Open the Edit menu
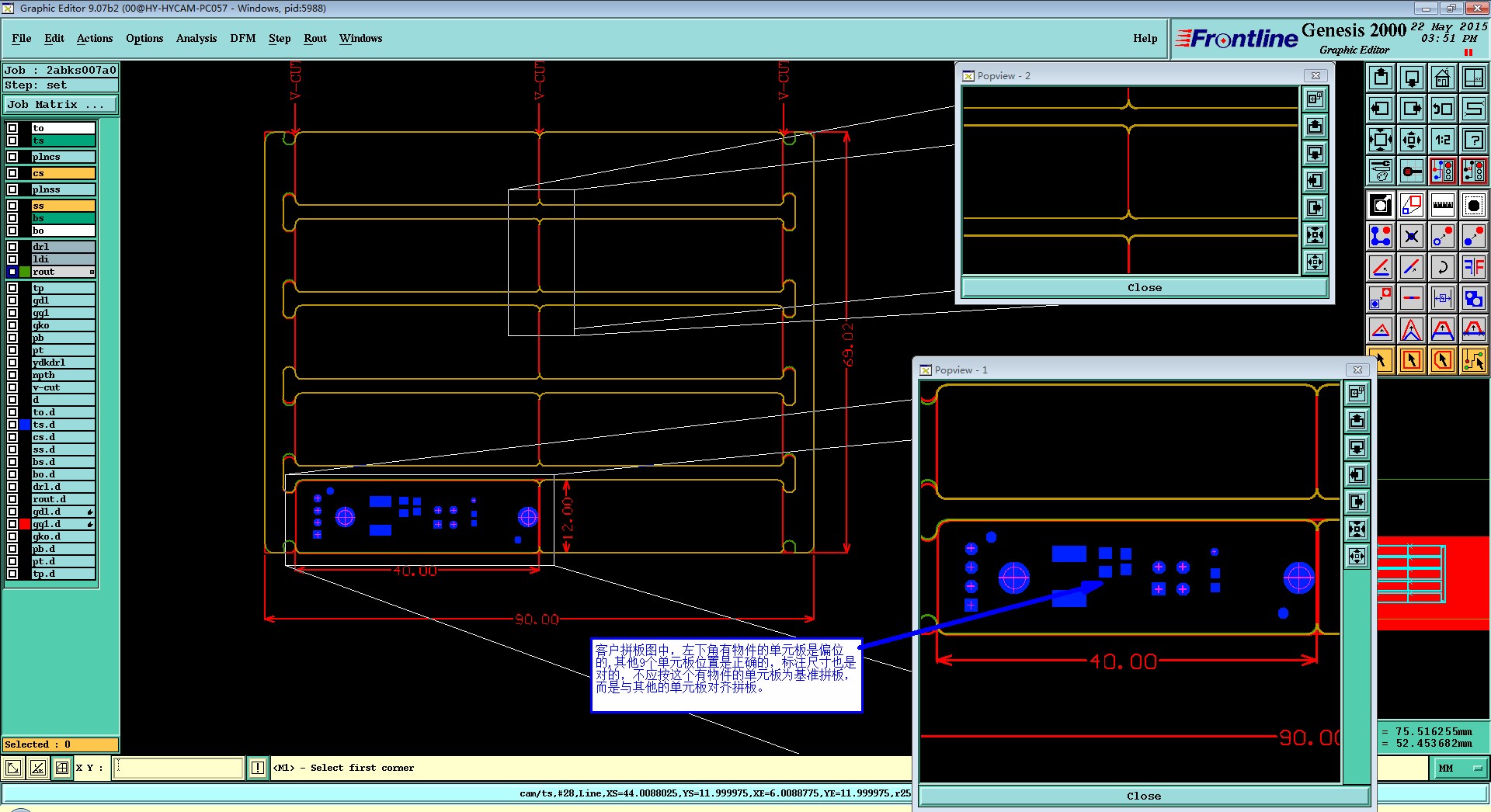 (54, 38)
